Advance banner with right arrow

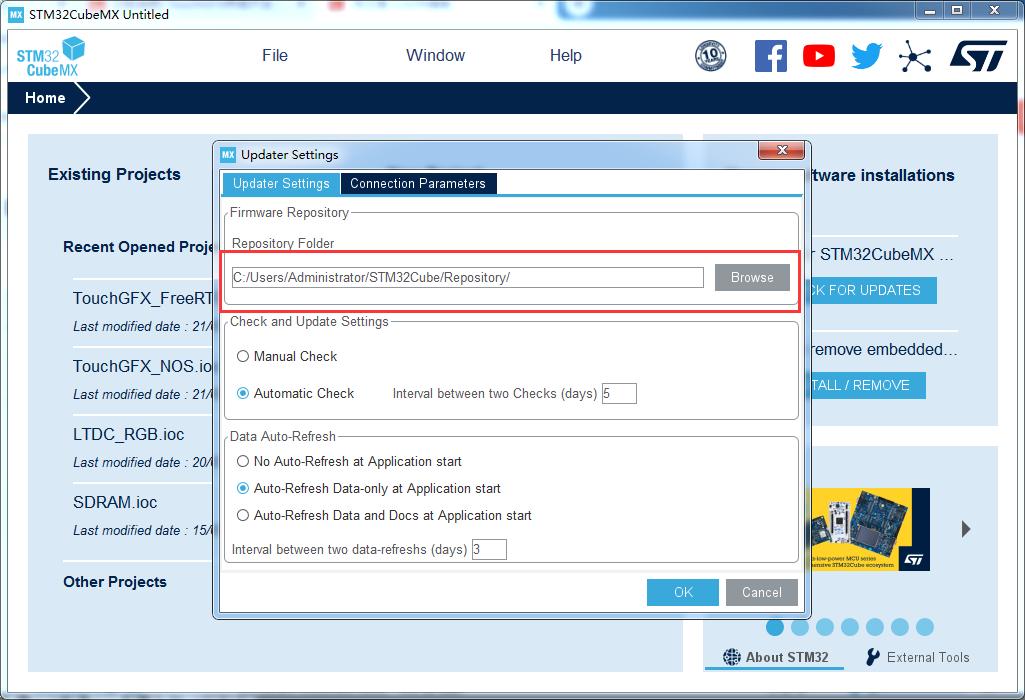click(966, 529)
